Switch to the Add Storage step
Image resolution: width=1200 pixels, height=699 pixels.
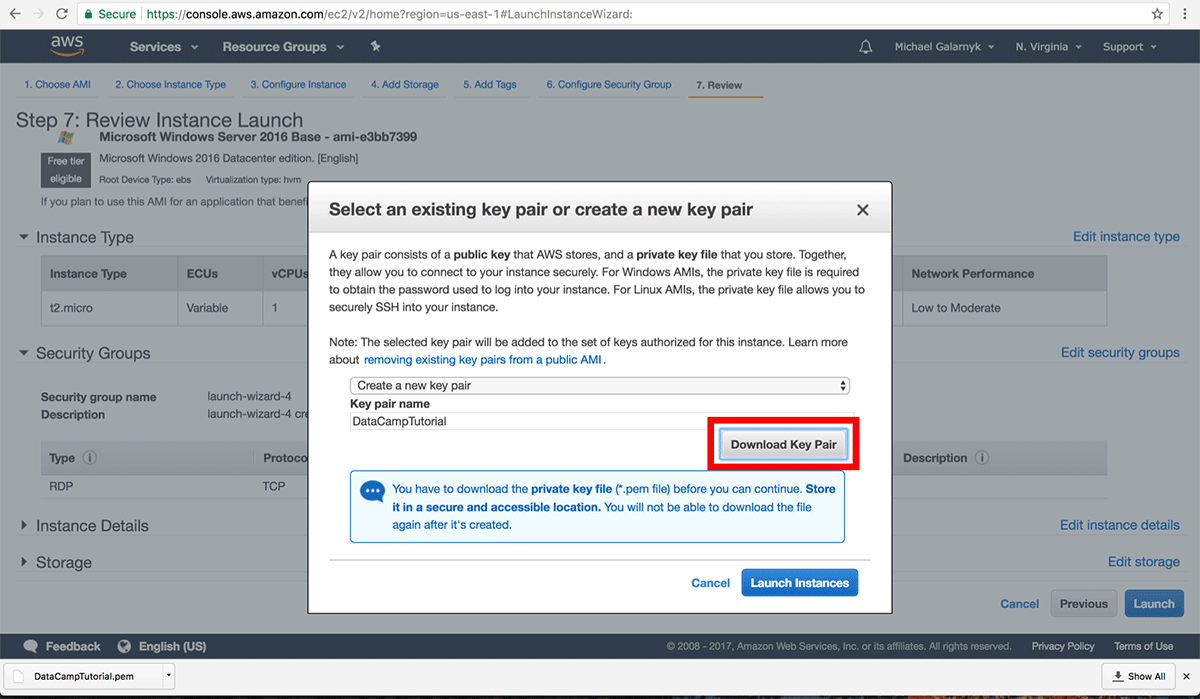(x=405, y=85)
